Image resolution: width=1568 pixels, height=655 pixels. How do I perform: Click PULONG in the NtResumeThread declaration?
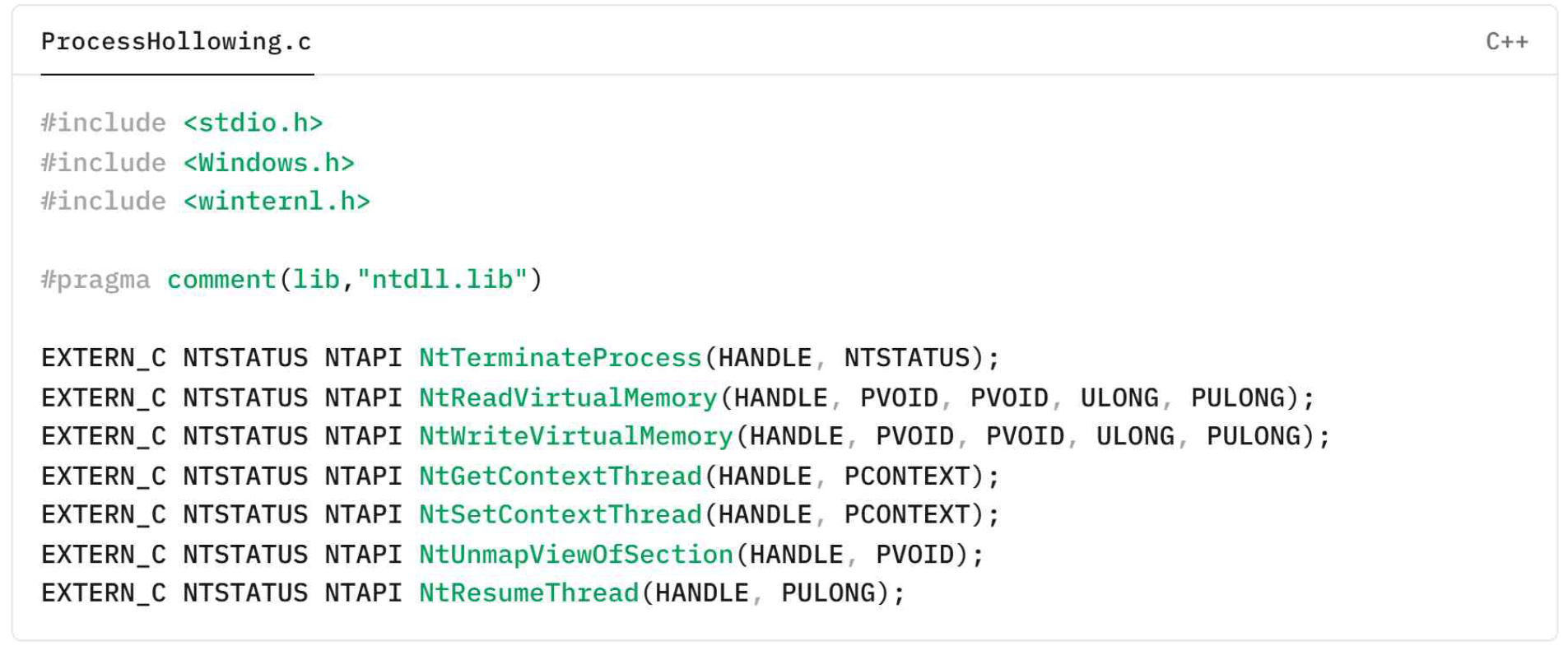828,593
